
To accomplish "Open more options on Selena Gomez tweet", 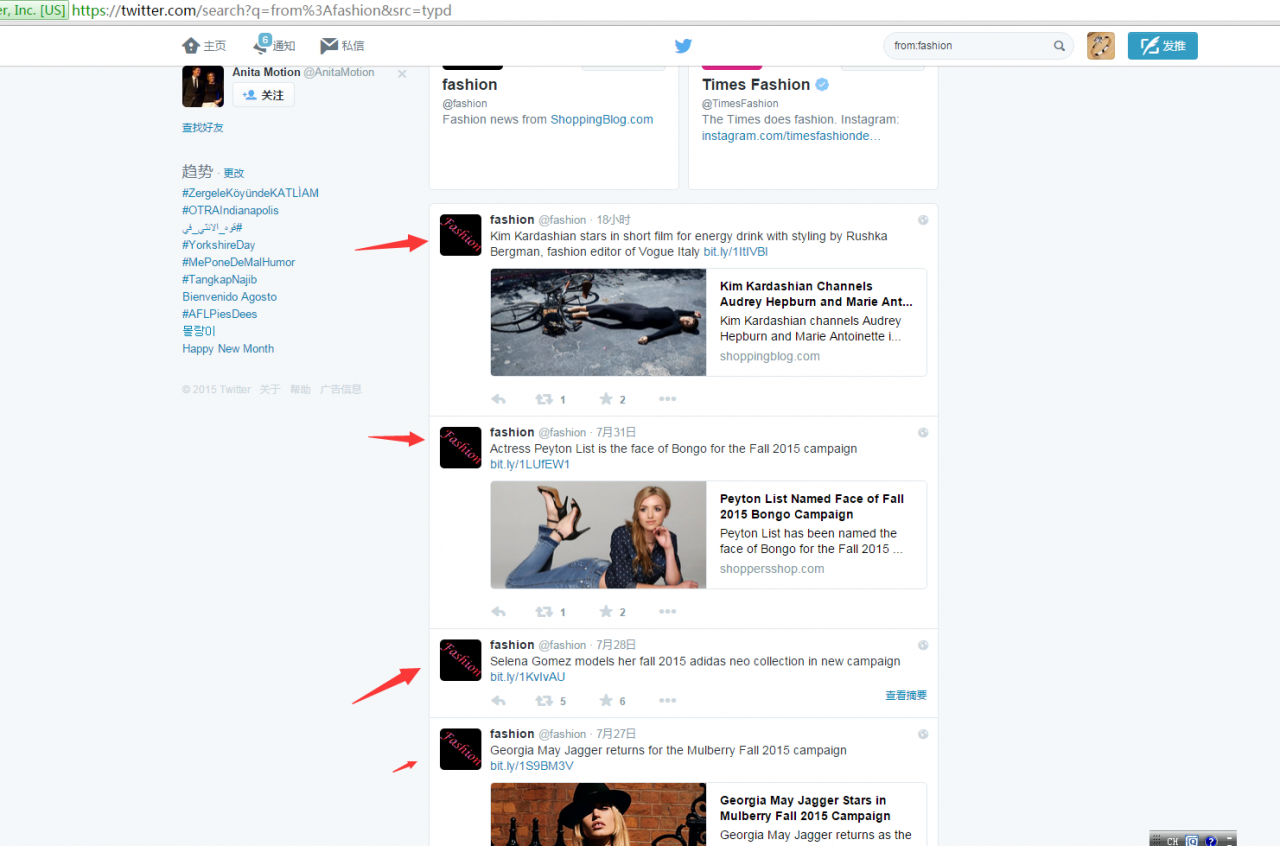I will click(668, 701).
